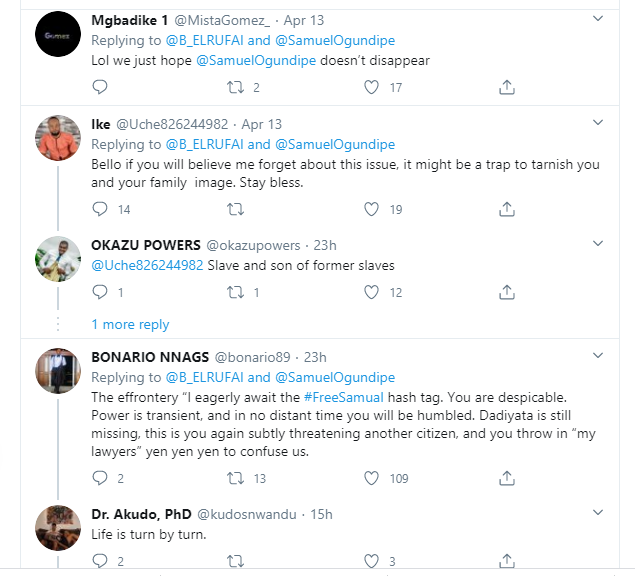Viewport: 635px width, 576px height.
Task: Share BONARIO NNAGS' tweet
Action: (507, 478)
